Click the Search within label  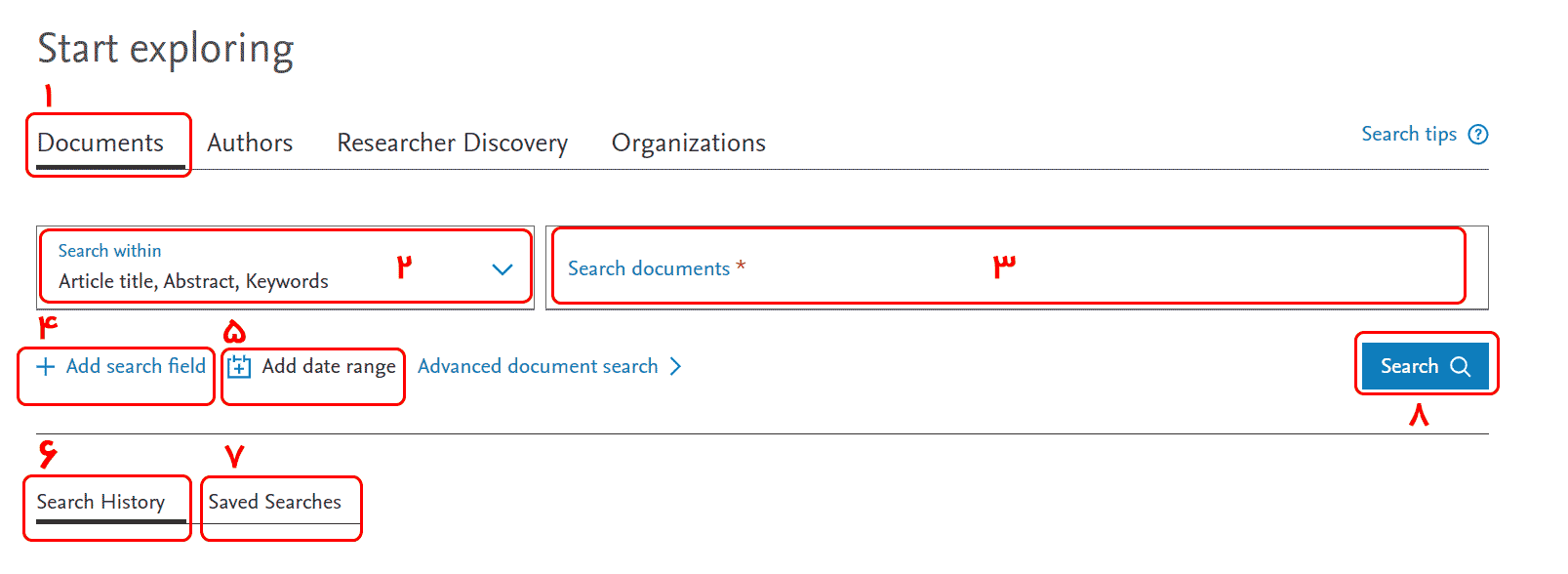click(x=109, y=251)
